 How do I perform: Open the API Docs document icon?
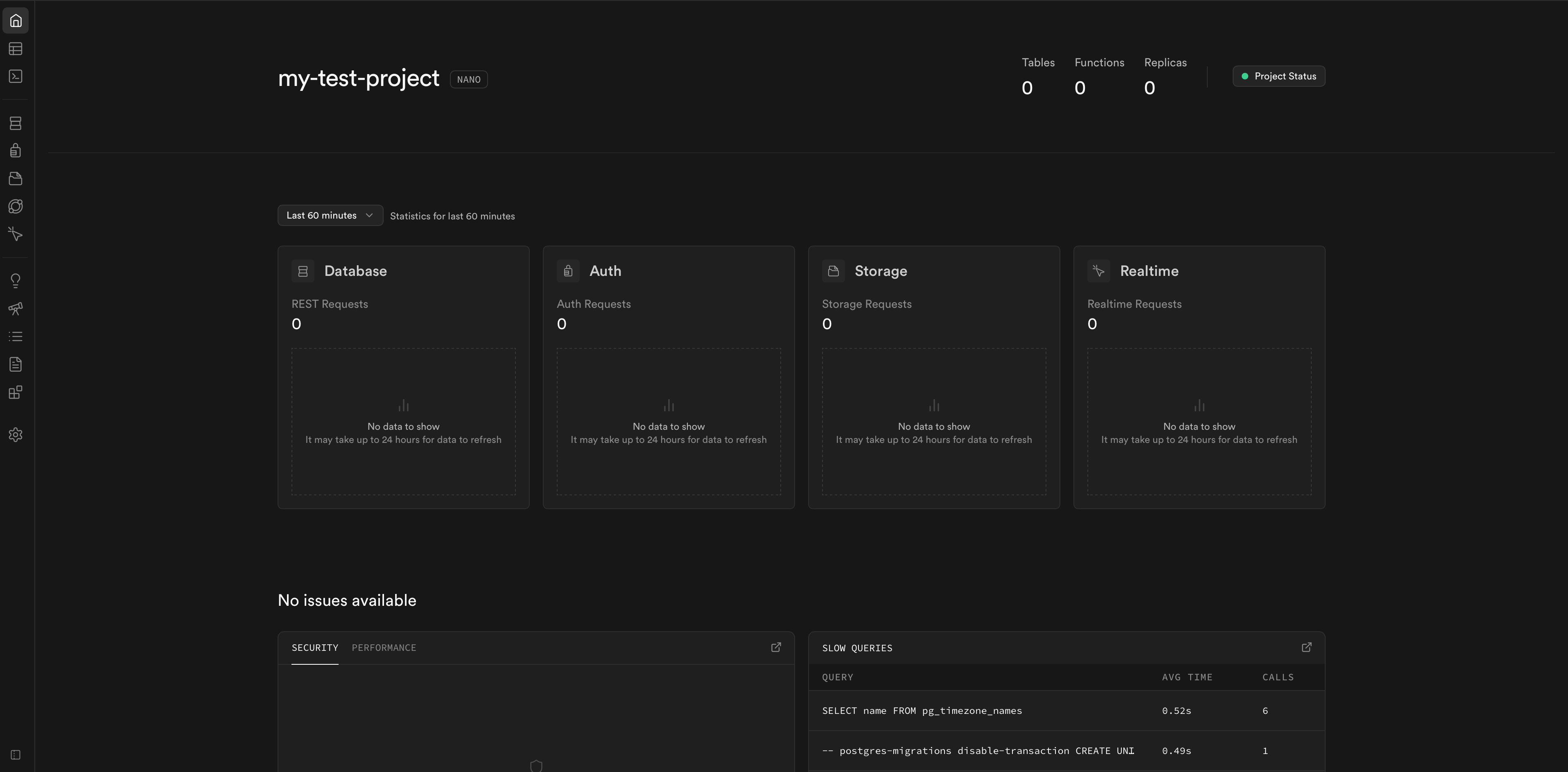tap(16, 365)
